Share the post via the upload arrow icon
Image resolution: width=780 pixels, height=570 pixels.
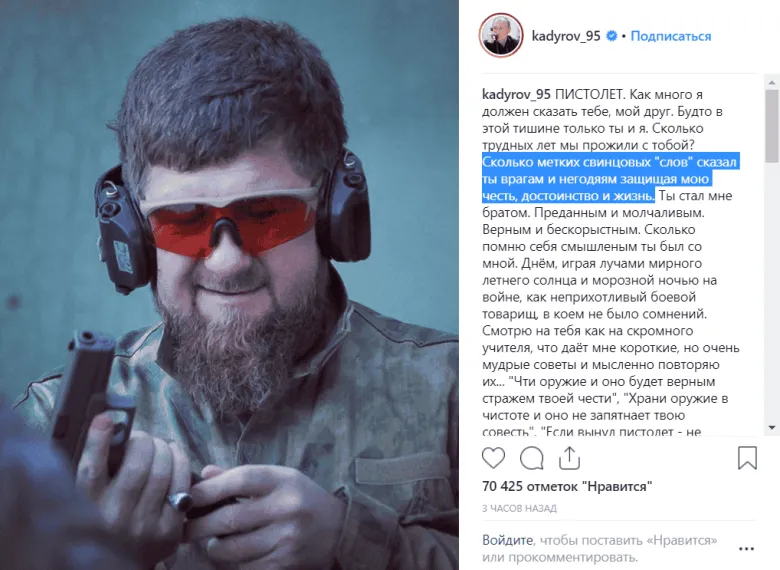[x=569, y=458]
